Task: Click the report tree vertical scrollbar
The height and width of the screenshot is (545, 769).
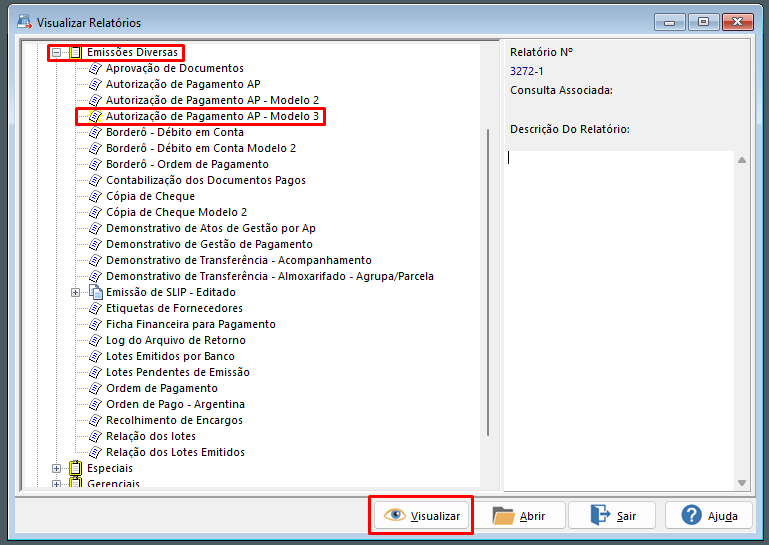Action: click(x=488, y=282)
